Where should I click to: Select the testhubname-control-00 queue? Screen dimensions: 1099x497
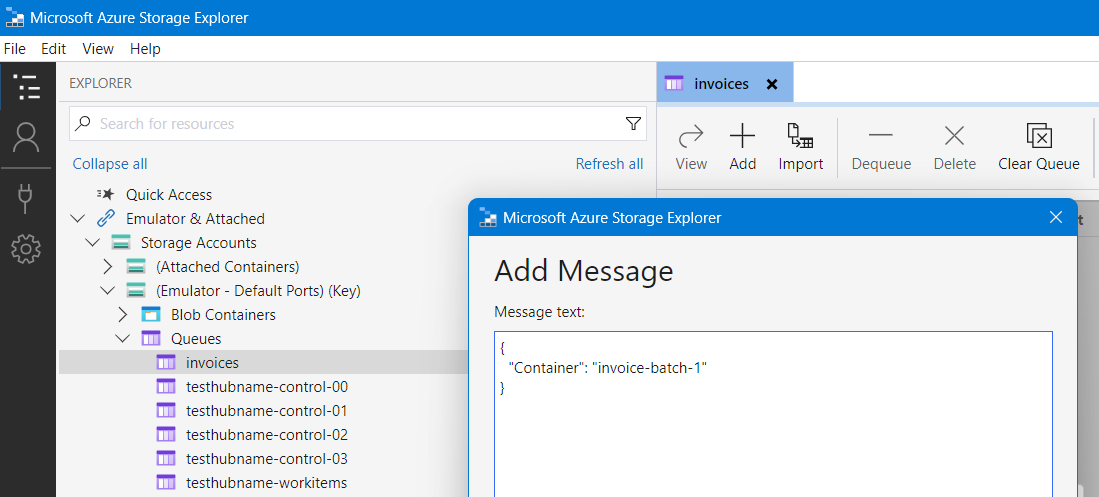point(267,387)
